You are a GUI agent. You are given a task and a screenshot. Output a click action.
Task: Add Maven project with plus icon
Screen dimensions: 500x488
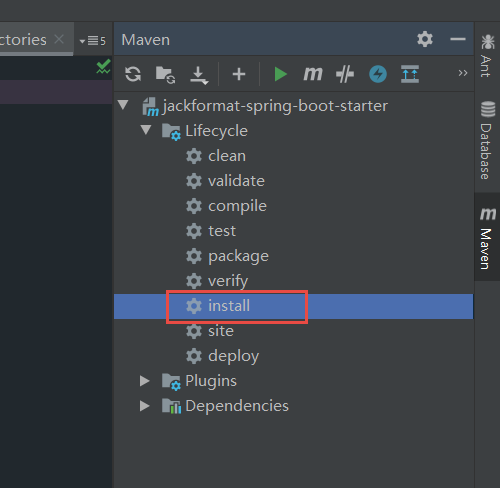pos(239,74)
